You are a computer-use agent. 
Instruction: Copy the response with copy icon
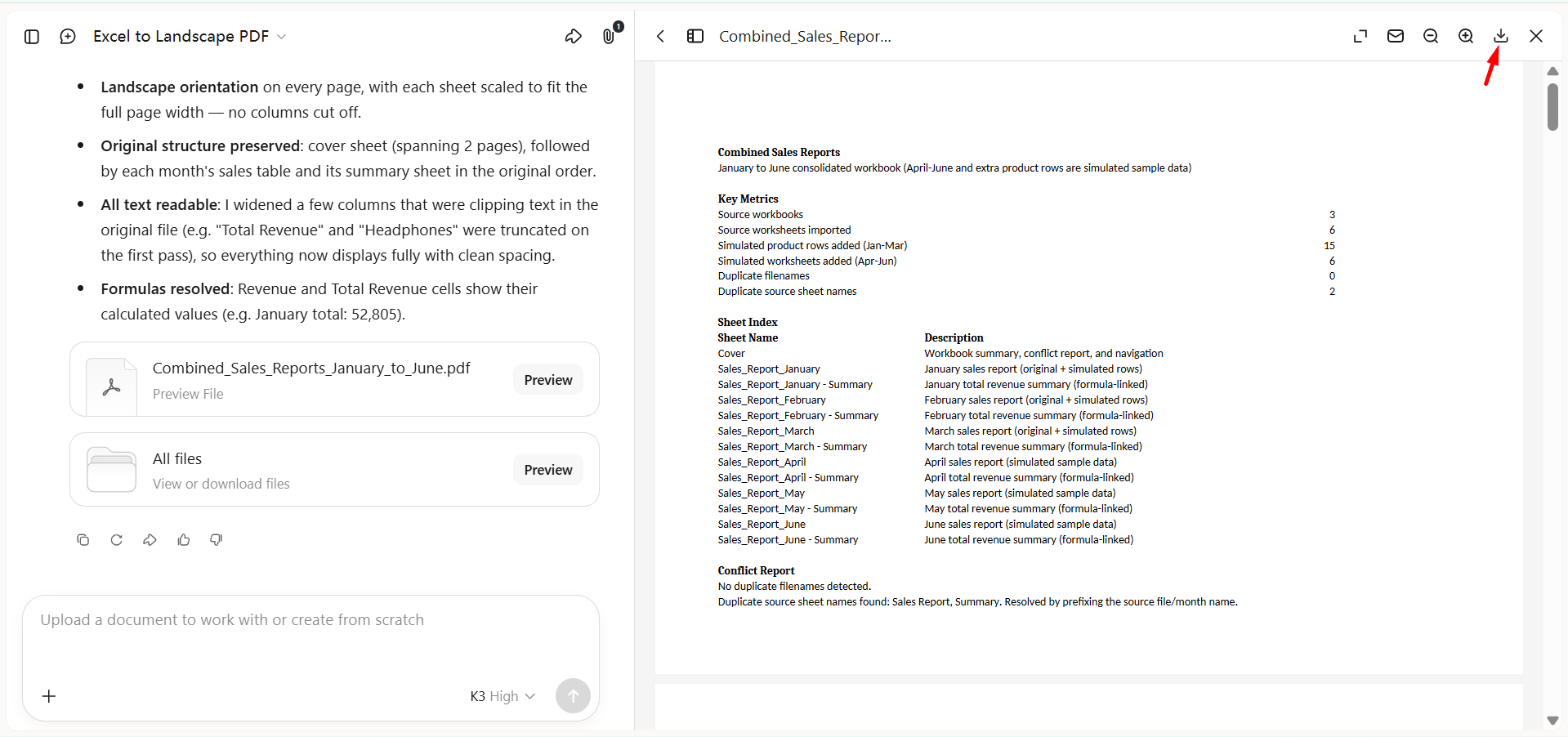(x=83, y=540)
